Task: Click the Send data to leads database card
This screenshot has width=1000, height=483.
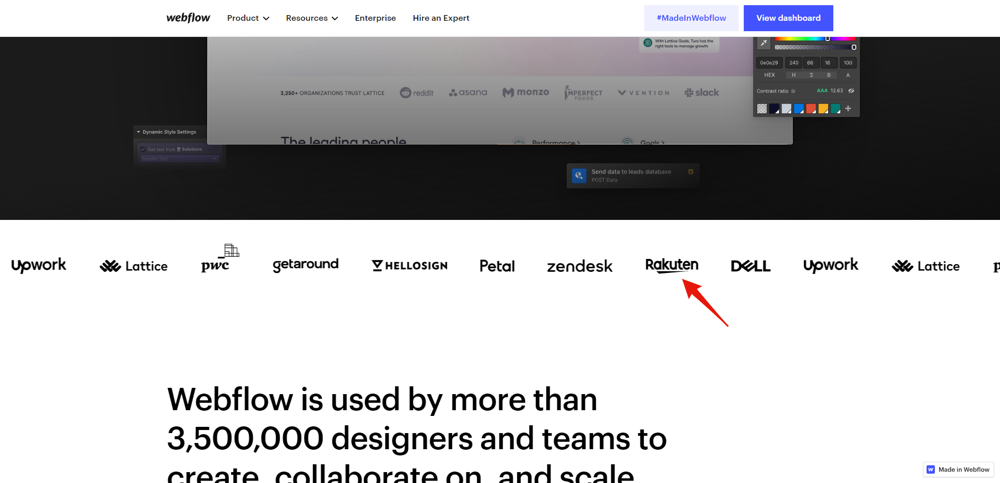Action: pyautogui.click(x=633, y=176)
